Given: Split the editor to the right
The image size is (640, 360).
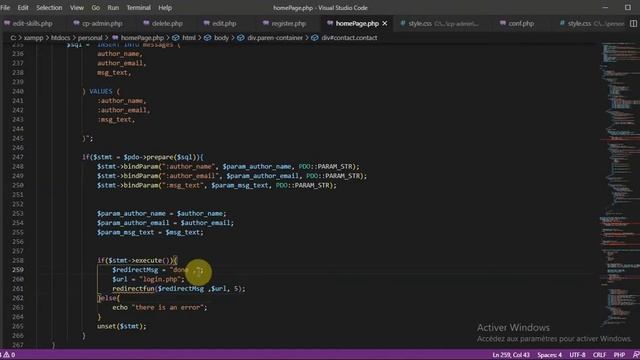Looking at the screenshot, I should [633, 24].
